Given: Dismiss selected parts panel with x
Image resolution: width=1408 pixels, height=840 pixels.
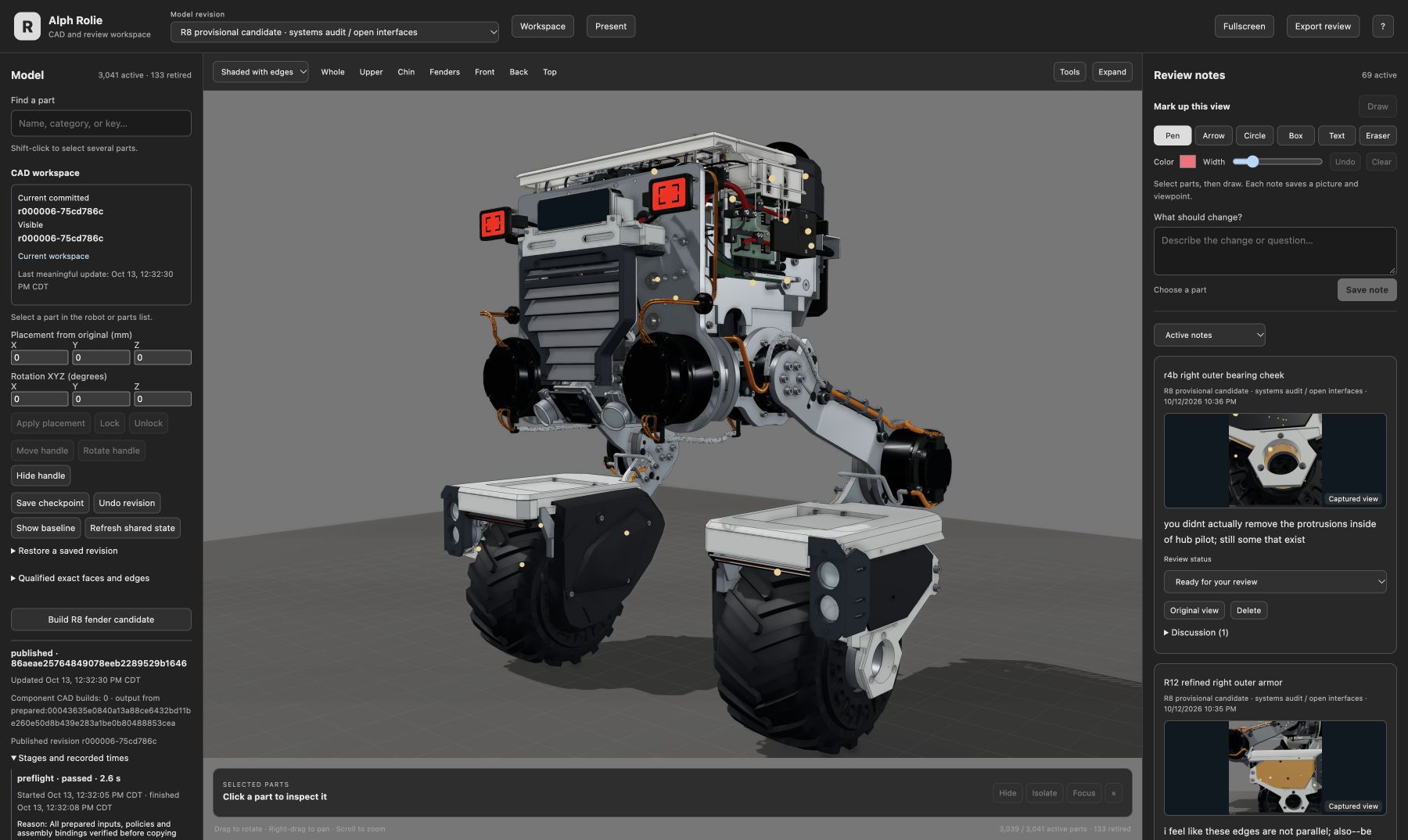Looking at the screenshot, I should point(1113,793).
